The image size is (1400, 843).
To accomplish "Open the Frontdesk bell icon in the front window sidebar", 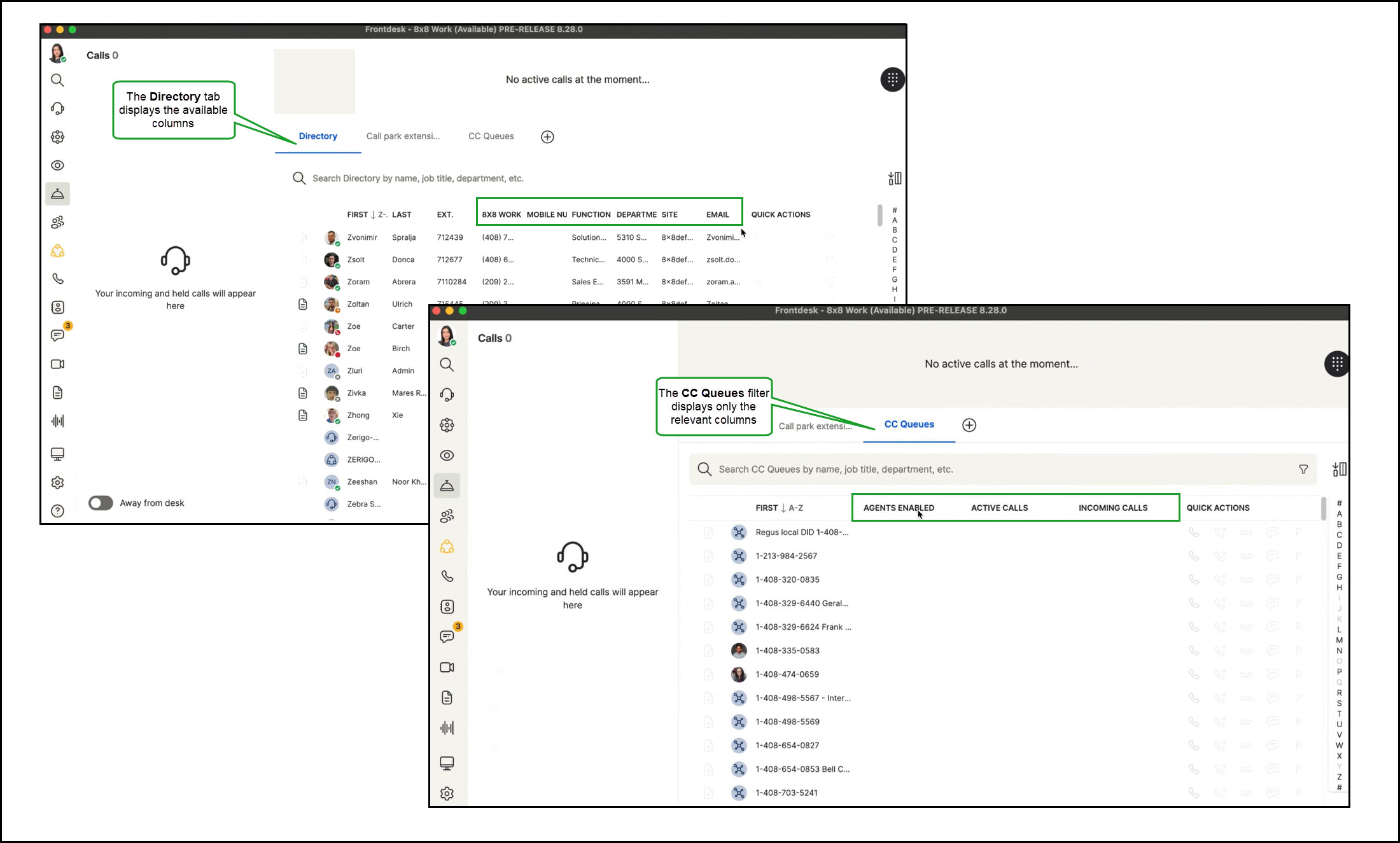I will pos(447,486).
